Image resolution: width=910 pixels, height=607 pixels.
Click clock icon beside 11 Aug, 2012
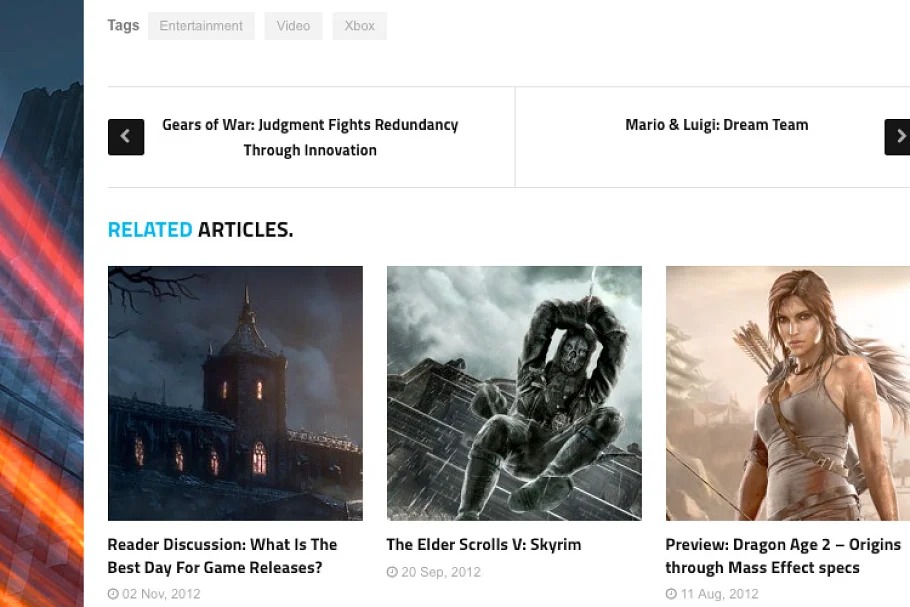pos(671,594)
